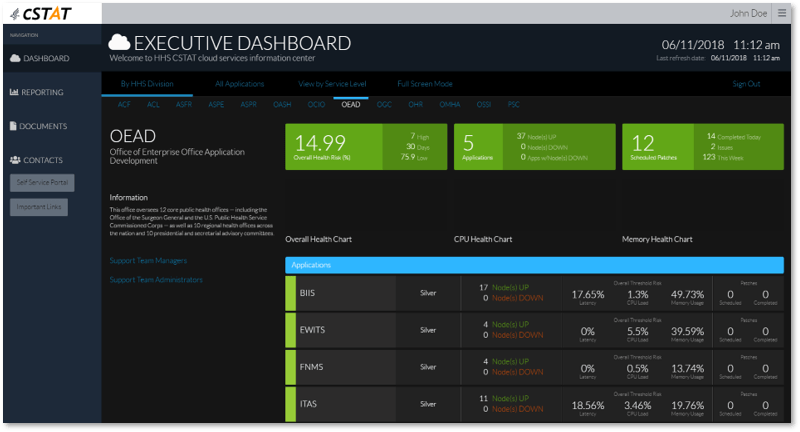The height and width of the screenshot is (432, 800).
Task: Click the Information heading
Action: 129,197
